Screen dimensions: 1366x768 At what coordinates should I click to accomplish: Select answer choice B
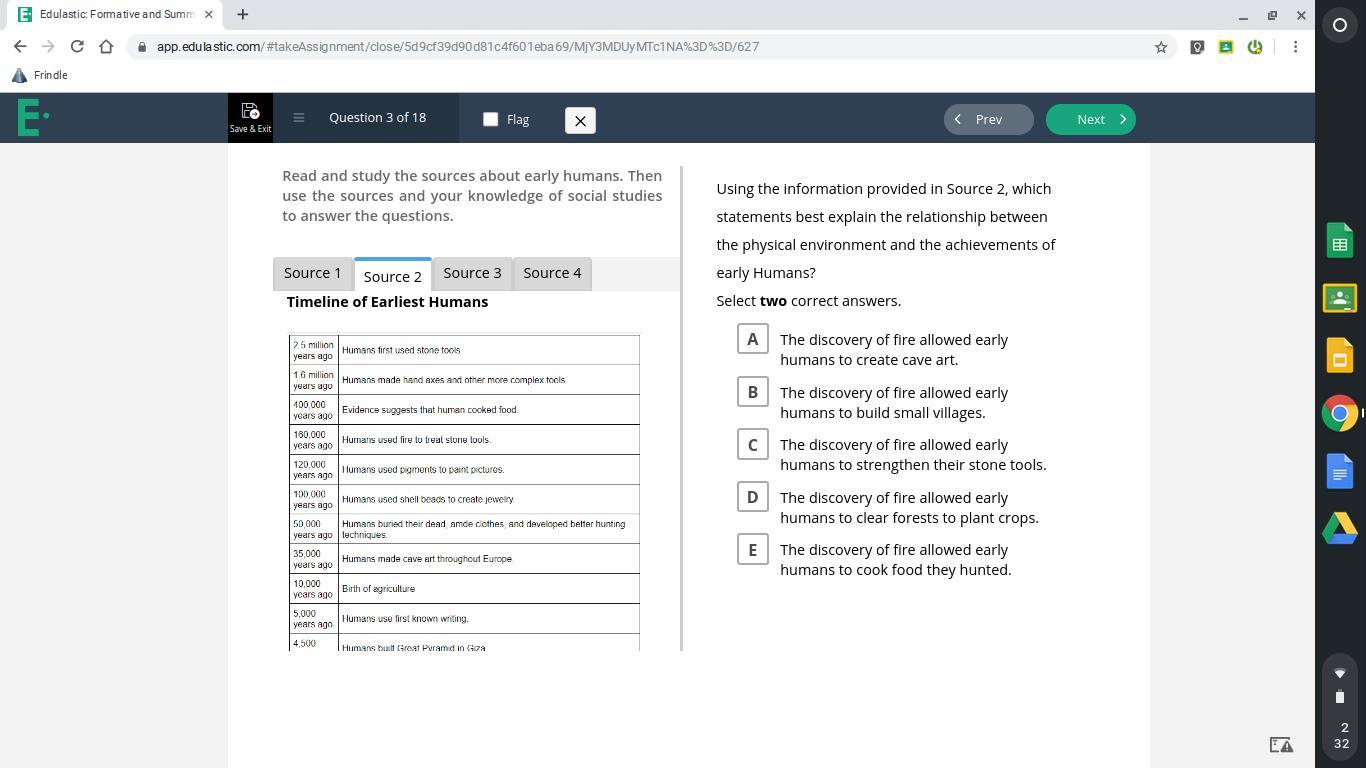[753, 392]
